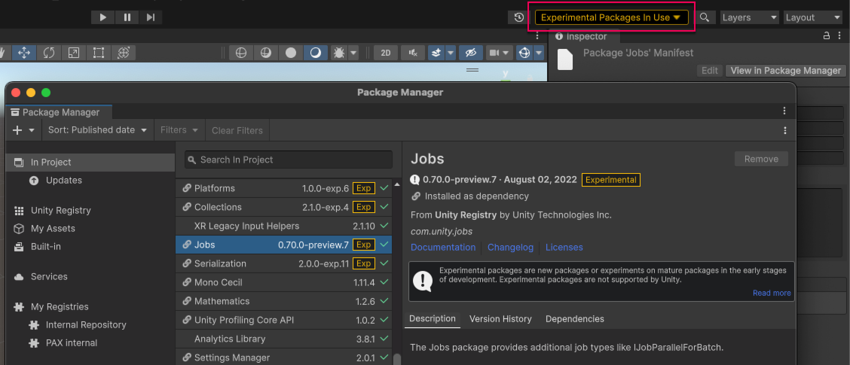
Task: Switch to the Version History tab
Action: click(x=500, y=319)
